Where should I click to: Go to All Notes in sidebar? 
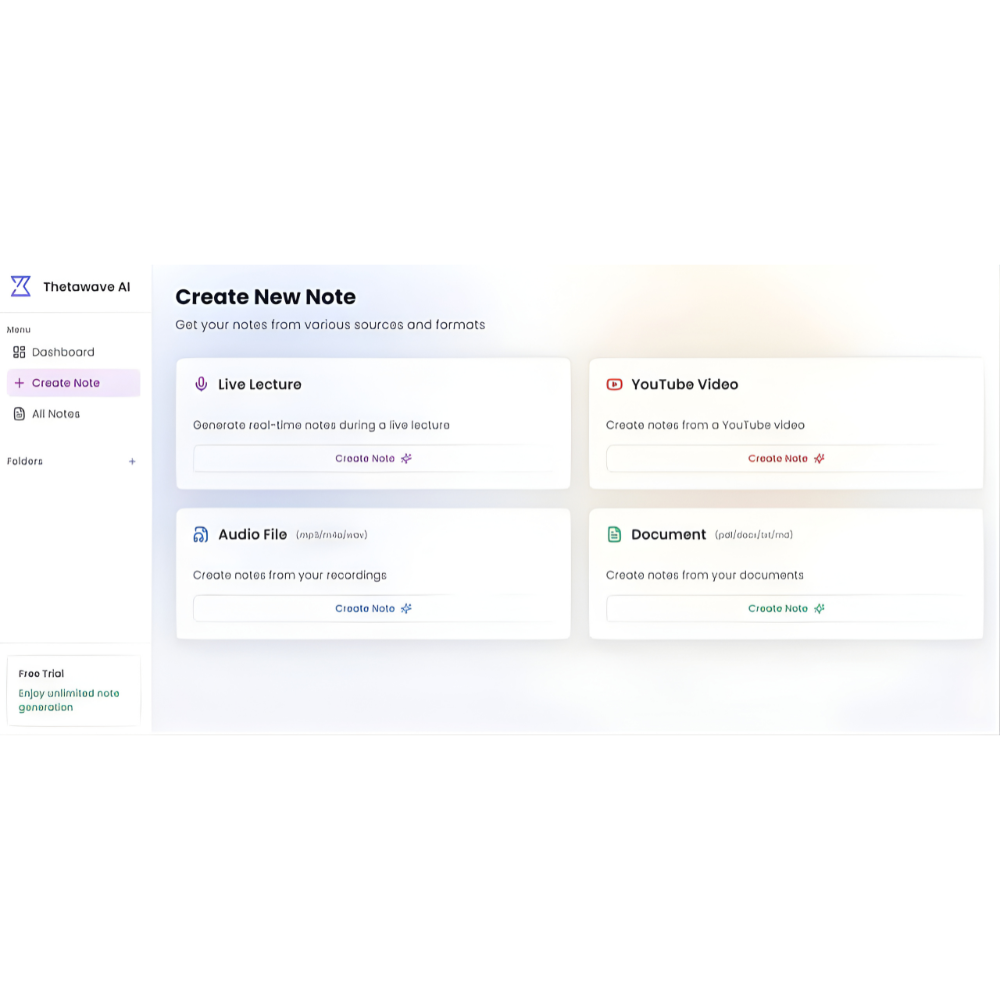56,414
